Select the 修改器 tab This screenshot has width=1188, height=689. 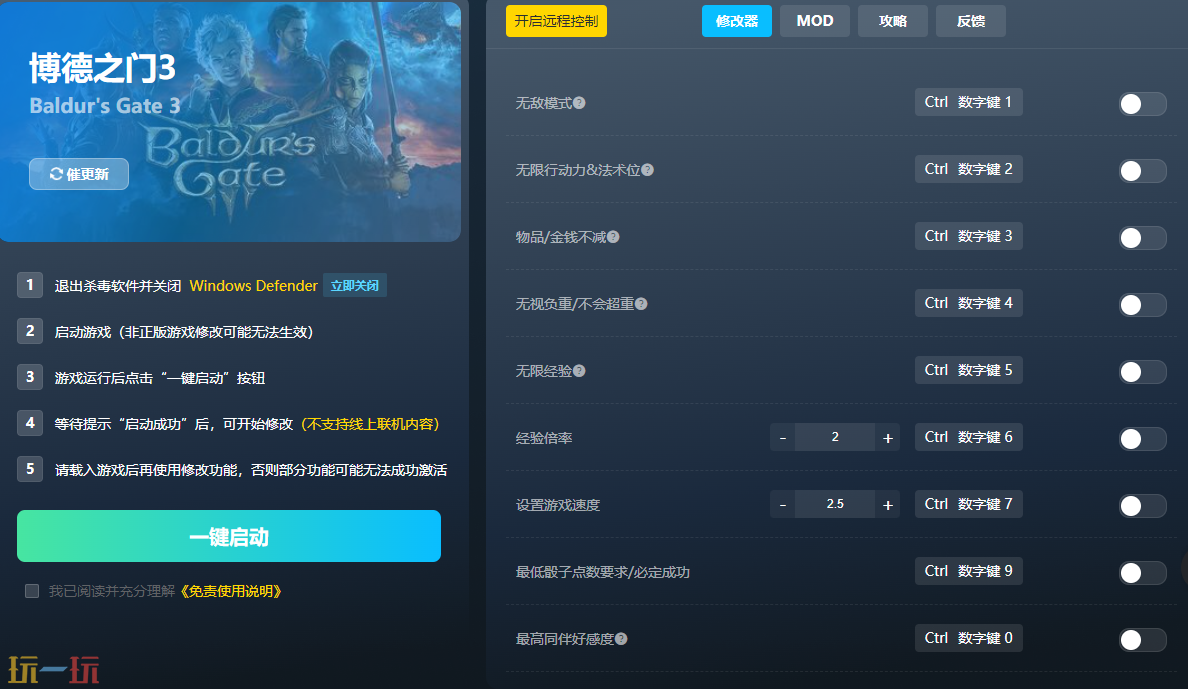click(x=736, y=21)
